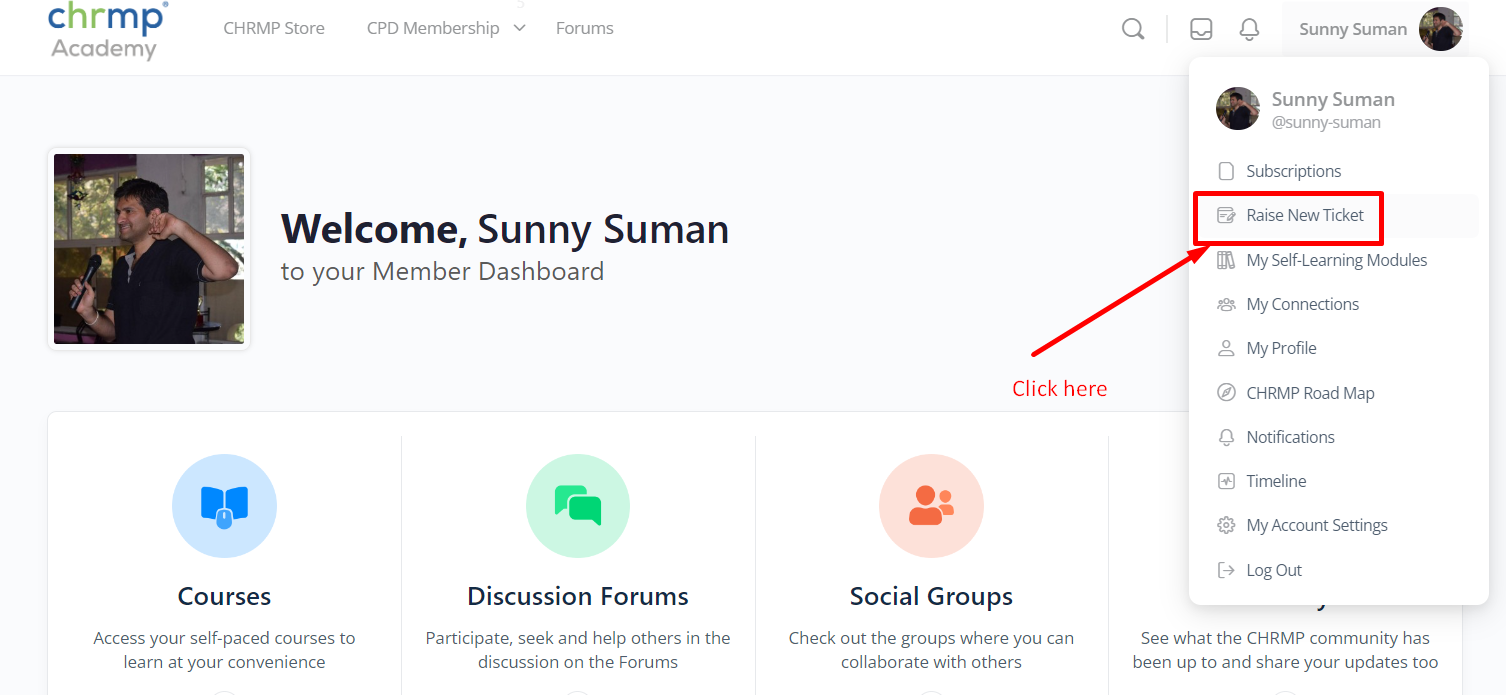
Task: Click the header profile avatar
Action: (x=1441, y=29)
